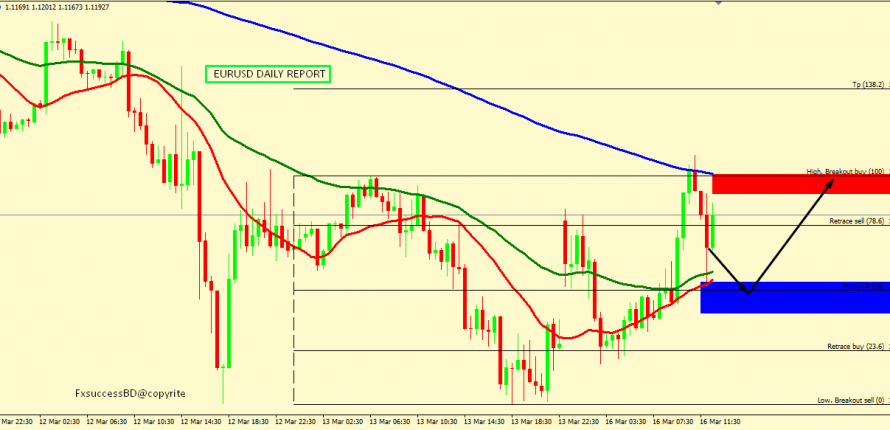Click the Retrace sell (78.6) label
890x430 pixels.
point(857,221)
